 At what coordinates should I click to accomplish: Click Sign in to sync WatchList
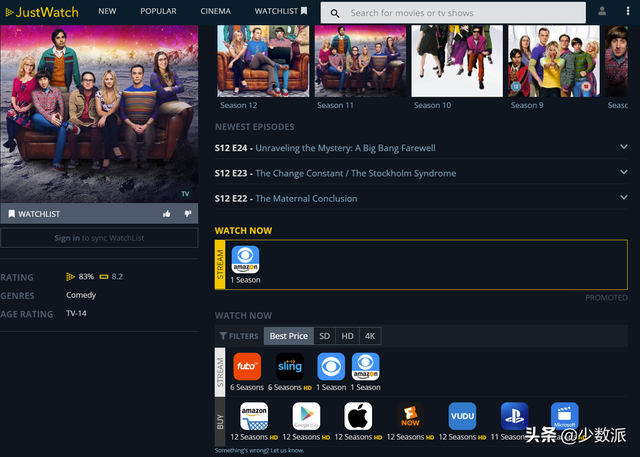point(99,238)
